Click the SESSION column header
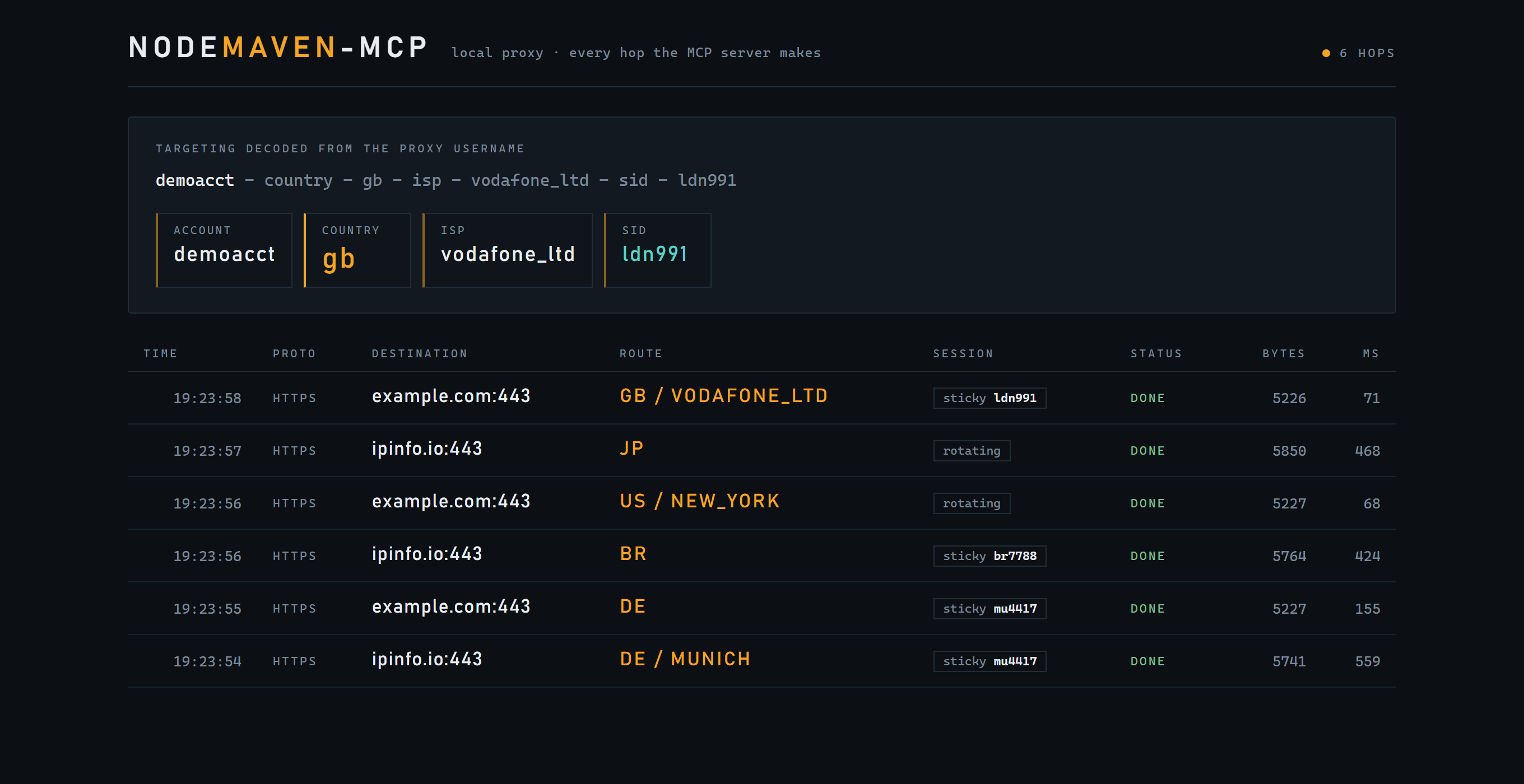The image size is (1524, 784). point(963,353)
